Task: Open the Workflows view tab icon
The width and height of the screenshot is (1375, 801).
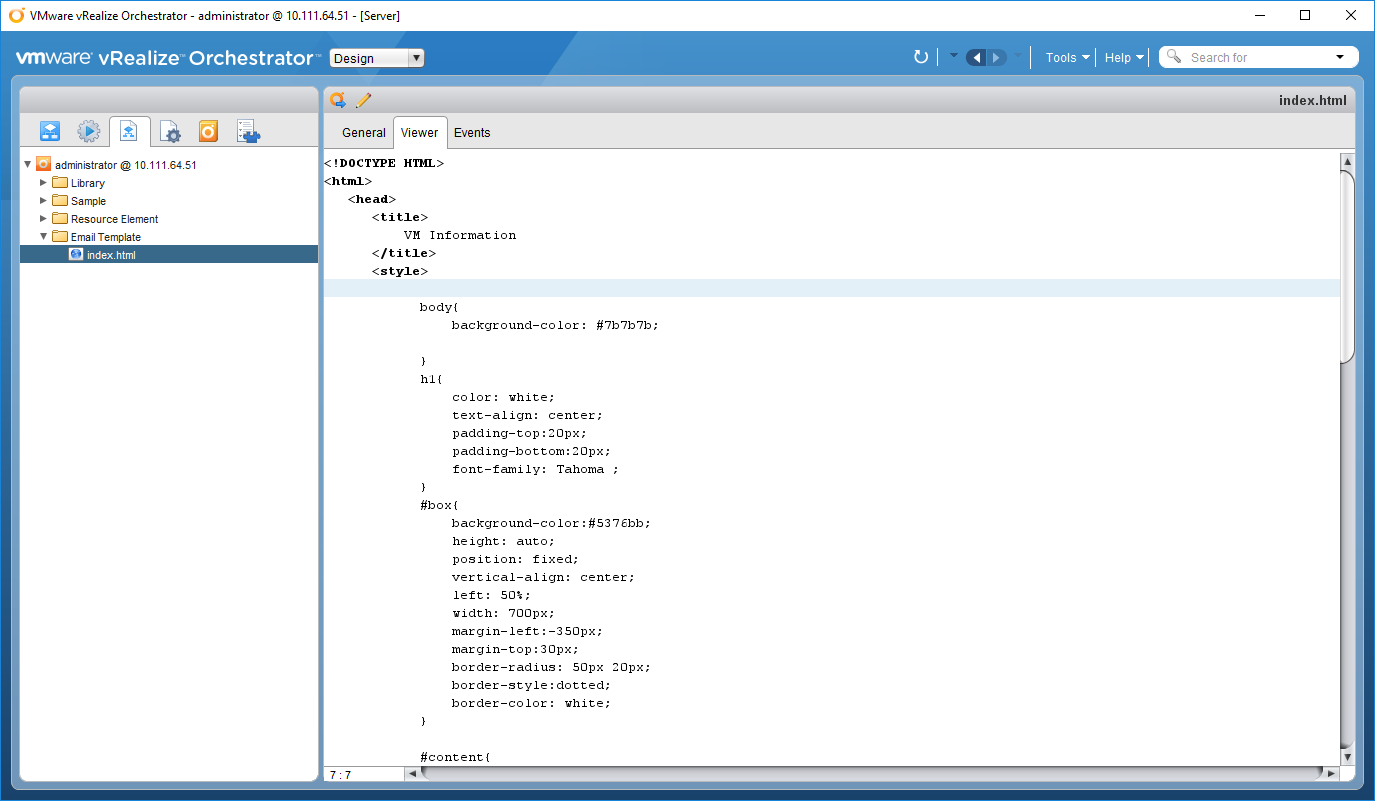Action: click(x=50, y=131)
